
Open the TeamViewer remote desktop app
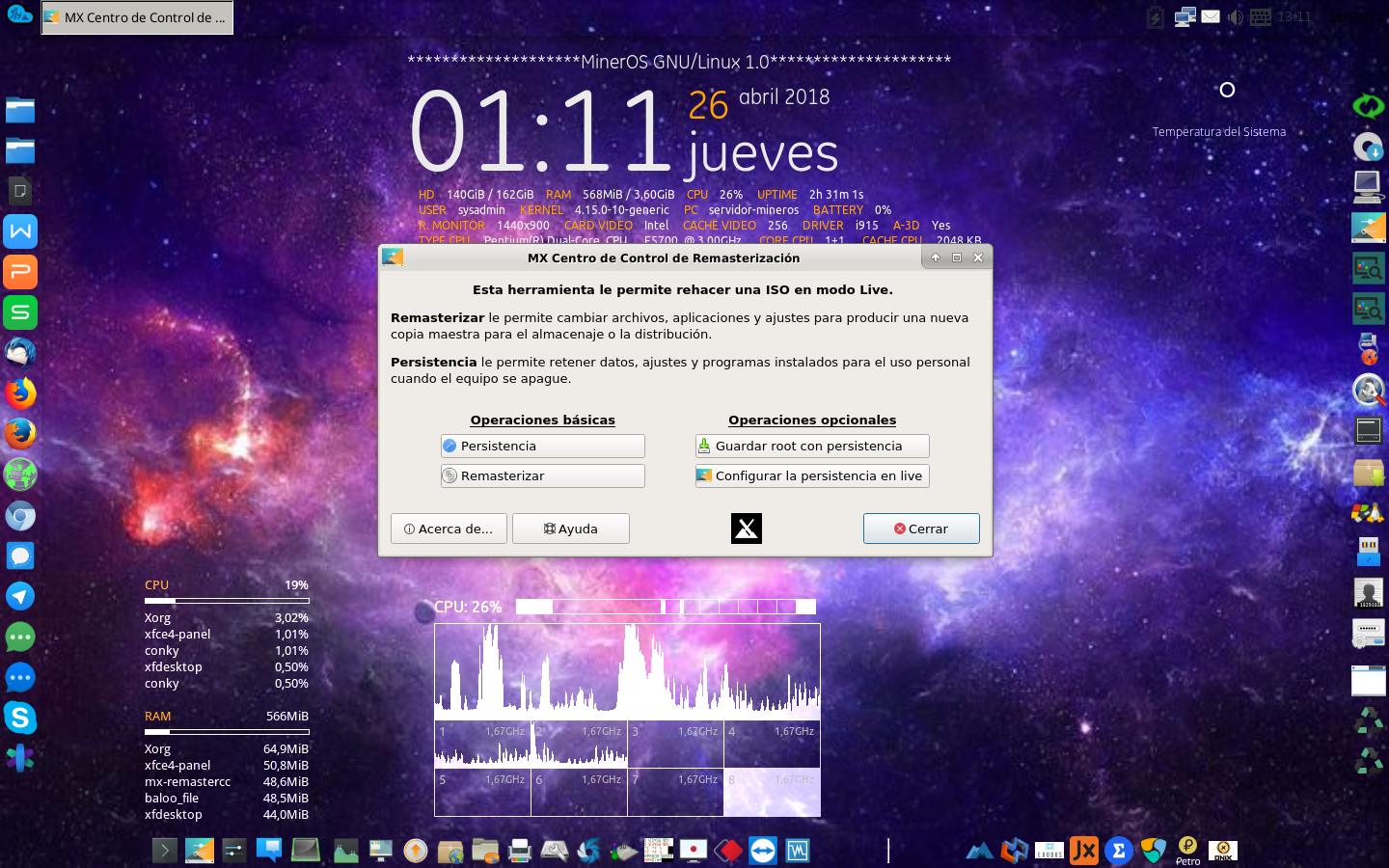[762, 851]
